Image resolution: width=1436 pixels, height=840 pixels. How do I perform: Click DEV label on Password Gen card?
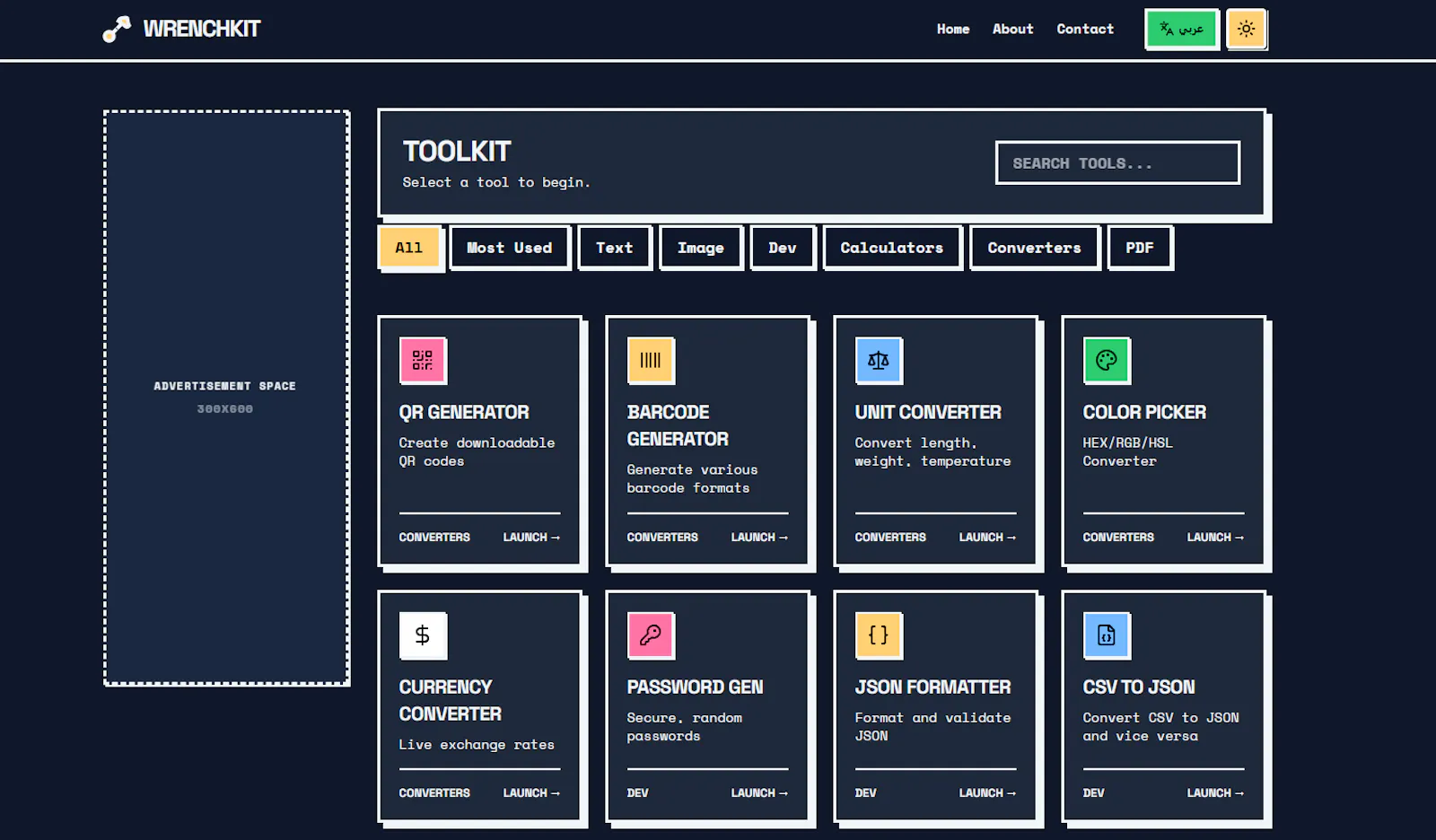[x=637, y=792]
